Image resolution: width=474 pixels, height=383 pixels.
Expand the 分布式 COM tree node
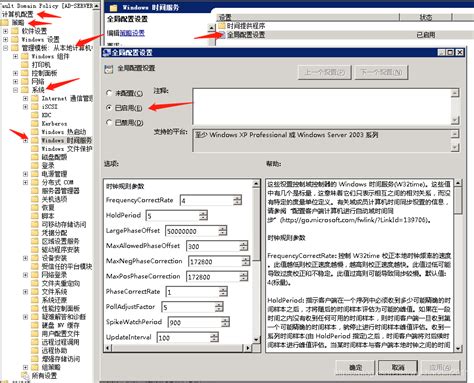tap(25, 182)
